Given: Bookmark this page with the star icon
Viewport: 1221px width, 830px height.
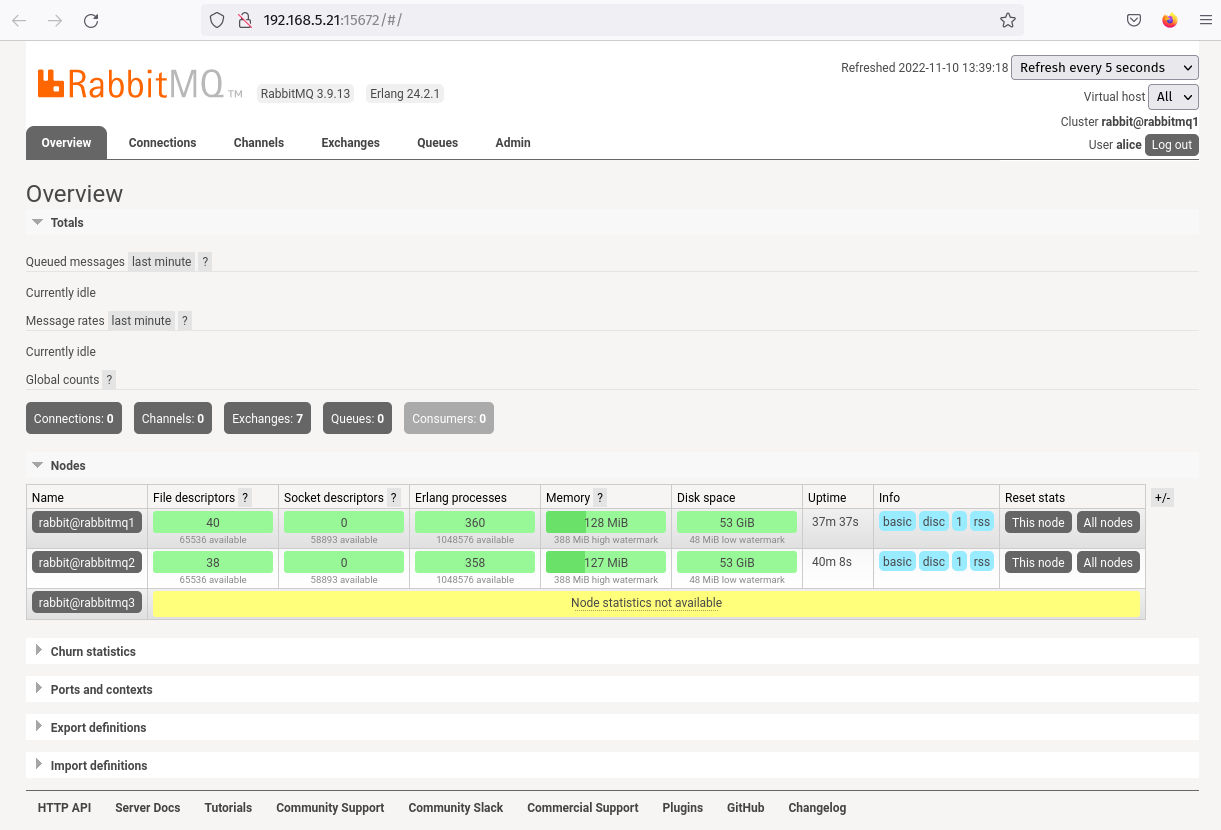Looking at the screenshot, I should pyautogui.click(x=1008, y=20).
